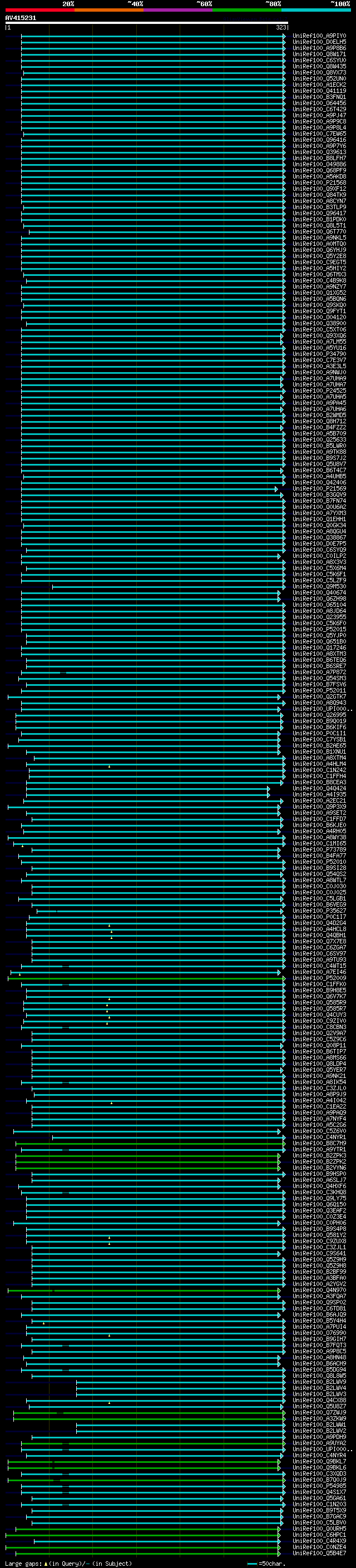Select the last label UniRef100_Q5B4E7
356x1568 pixels.
[319, 1553]
